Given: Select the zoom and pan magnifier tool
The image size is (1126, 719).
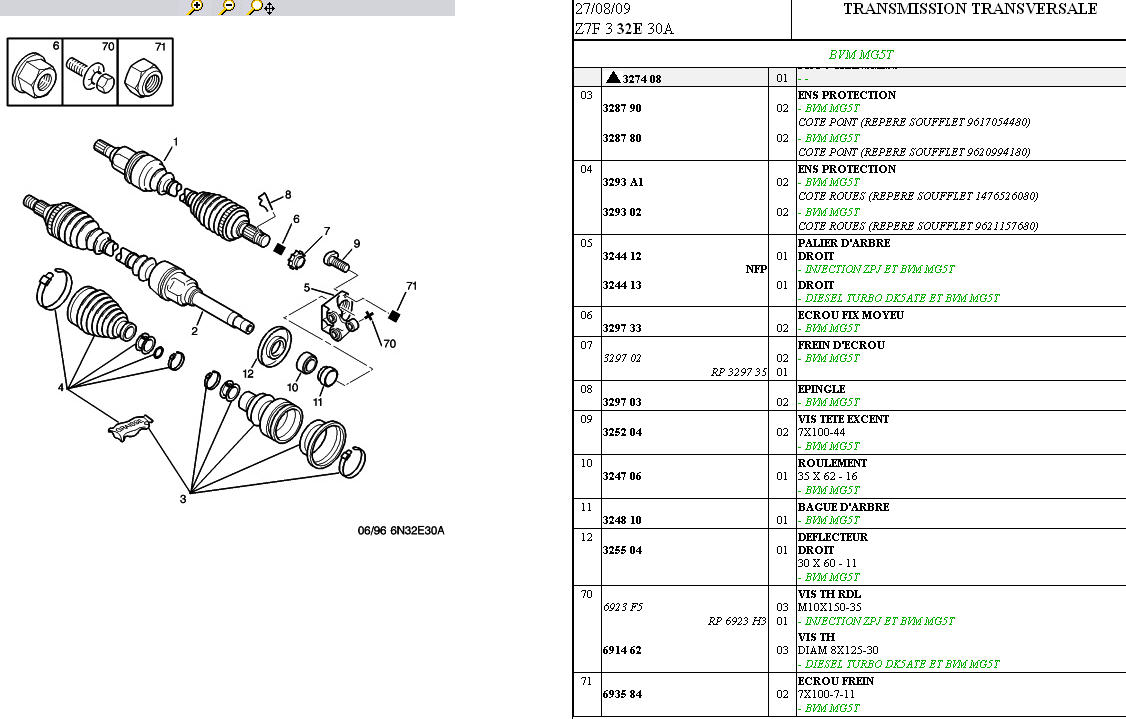Looking at the screenshot, I should (261, 7).
